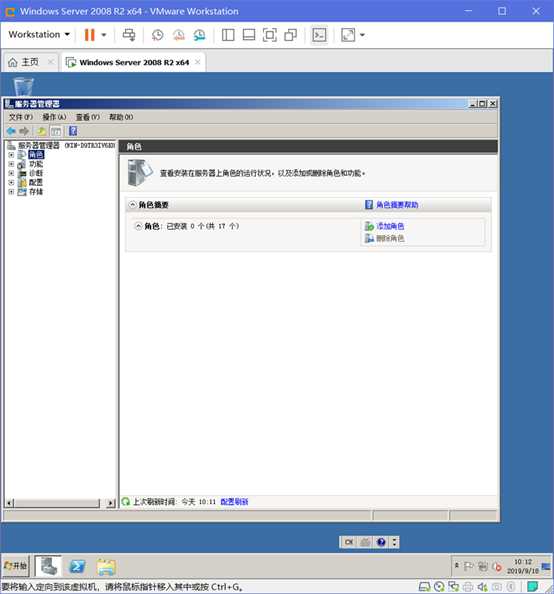Show the console view icon
Viewport: 554px width, 594px height.
click(319, 35)
